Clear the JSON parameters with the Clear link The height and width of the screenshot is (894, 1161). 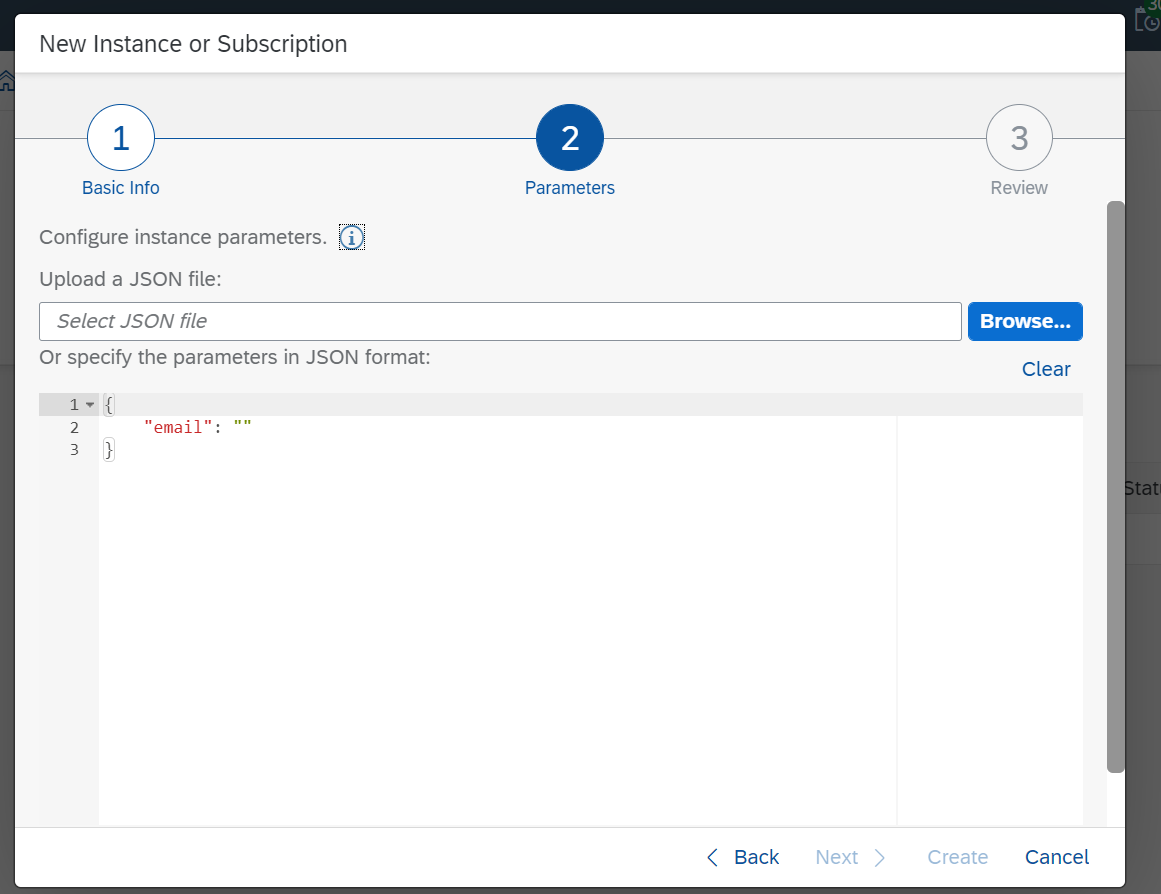click(1046, 369)
